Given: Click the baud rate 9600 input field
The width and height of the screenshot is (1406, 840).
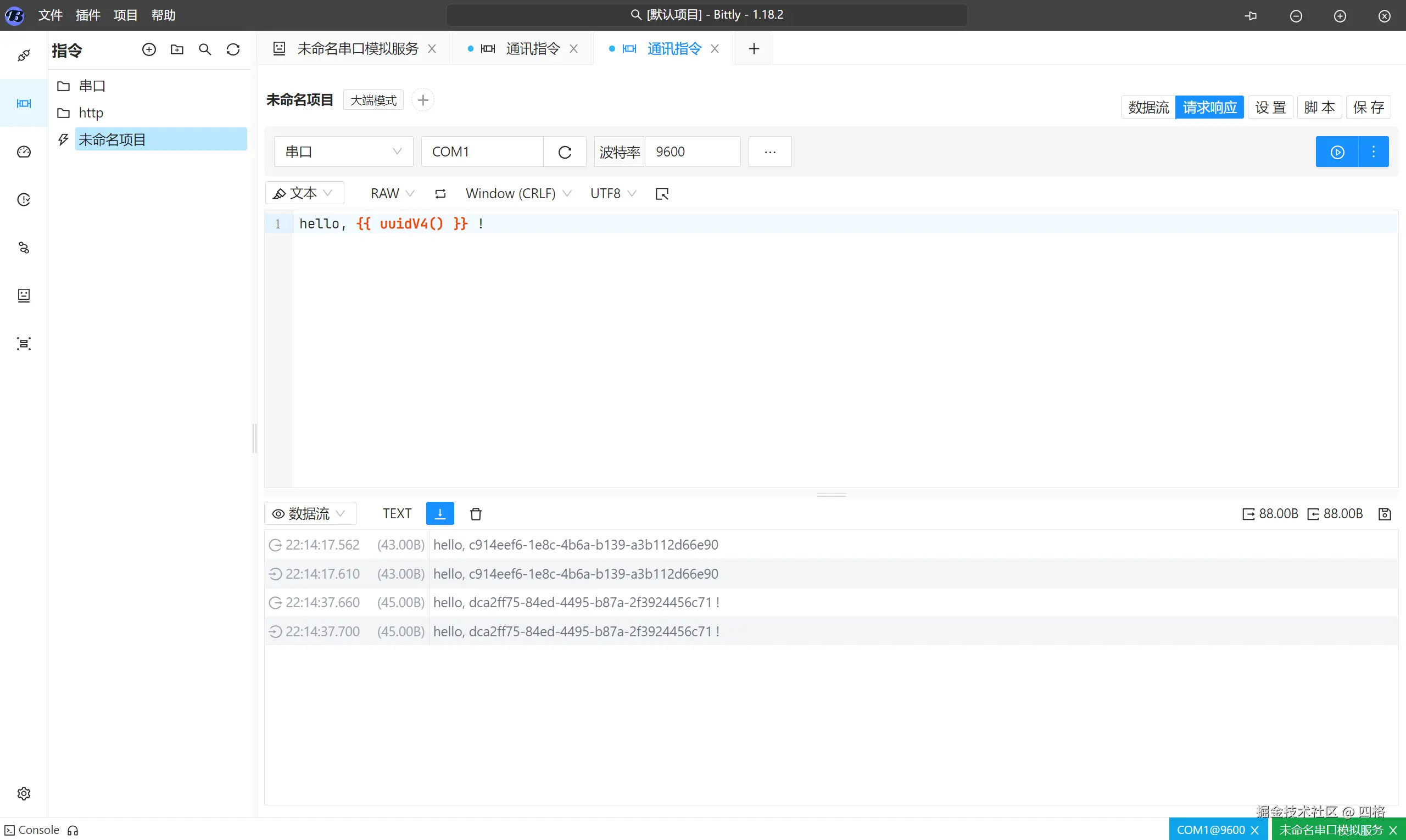Looking at the screenshot, I should [x=692, y=152].
